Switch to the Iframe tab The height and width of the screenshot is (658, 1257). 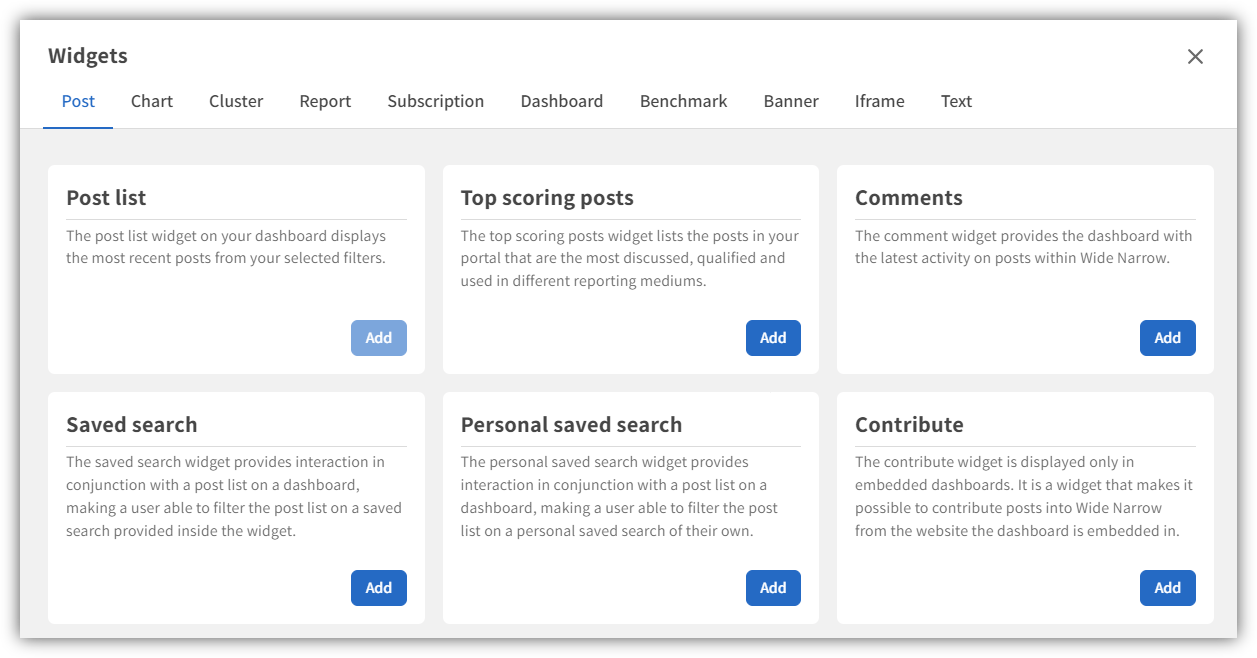pos(879,101)
